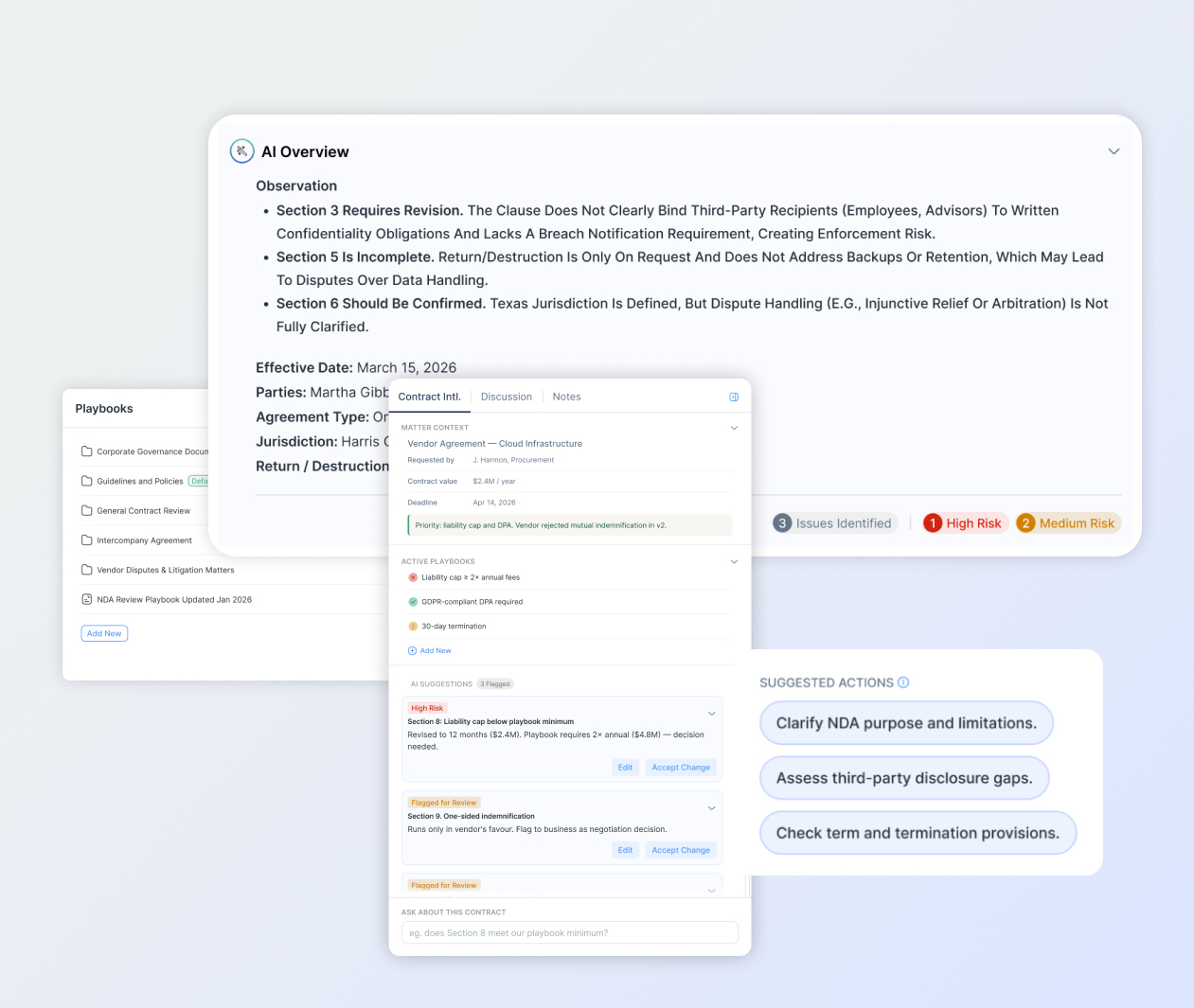
Task: Select Clarify NDA purpose and limitations
Action: [x=906, y=723]
